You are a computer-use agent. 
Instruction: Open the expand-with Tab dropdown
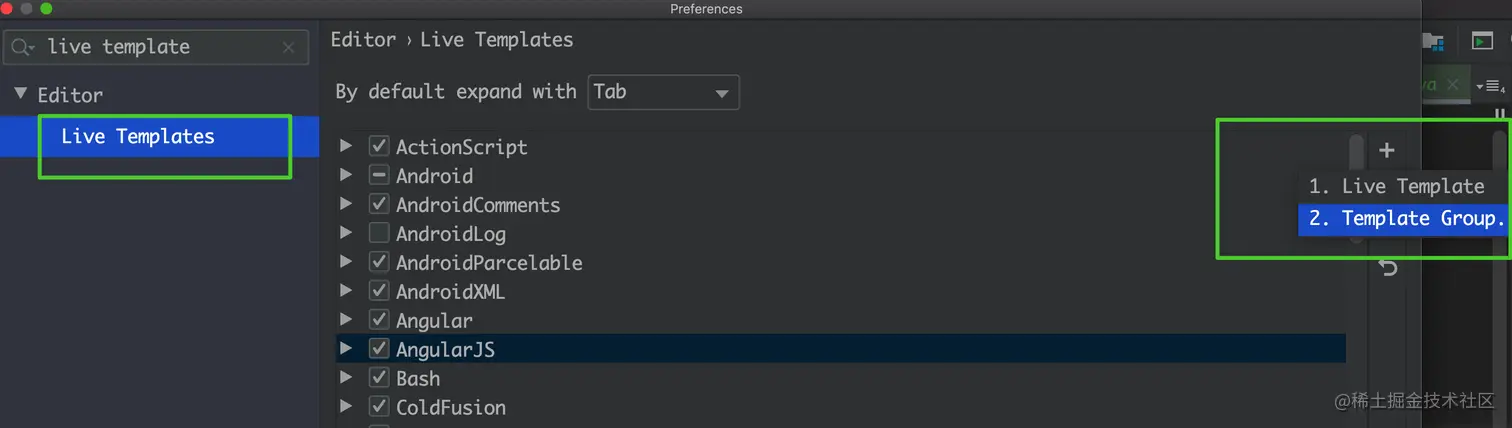pos(664,92)
